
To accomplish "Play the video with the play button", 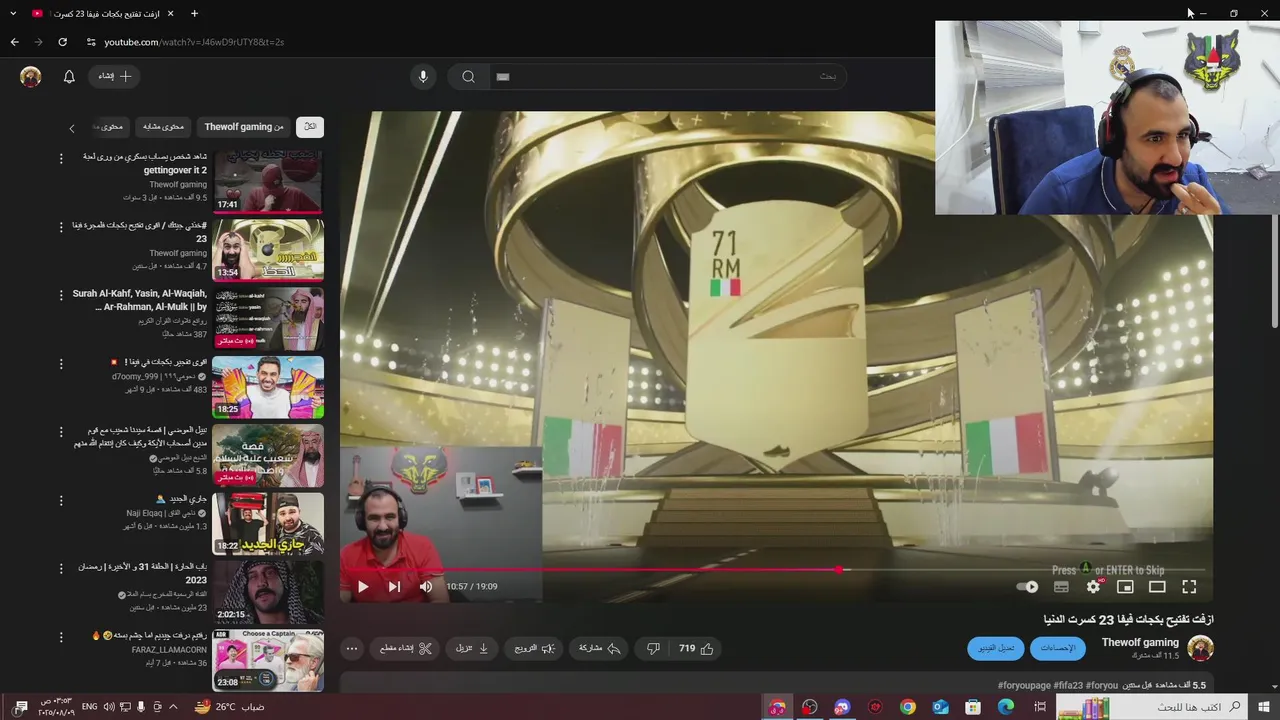I will point(363,587).
